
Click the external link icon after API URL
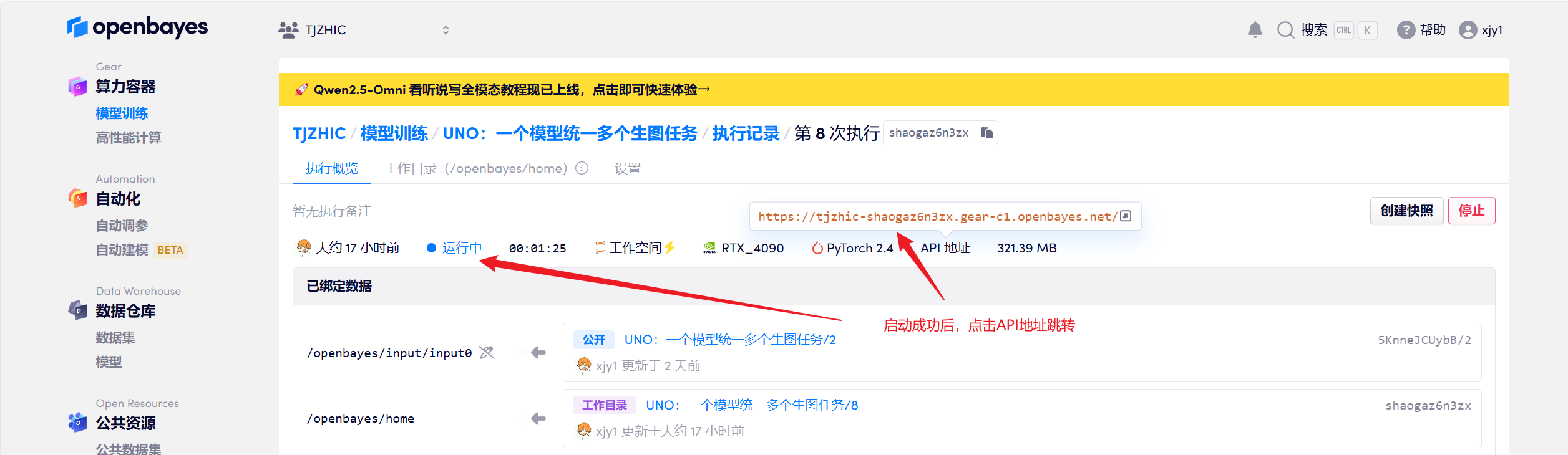click(1126, 216)
